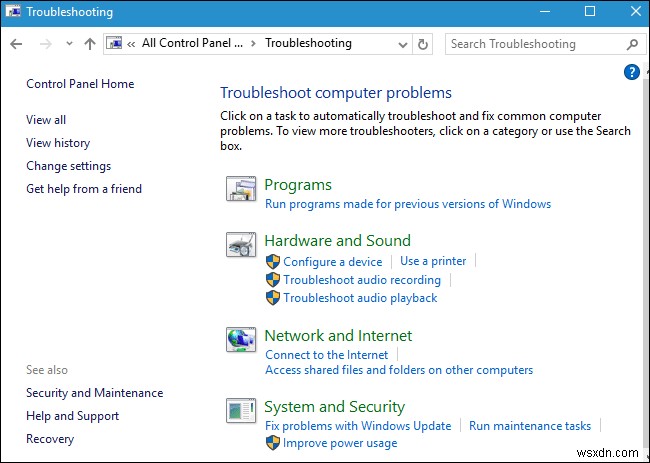Start Troubleshoot audio playback
The width and height of the screenshot is (650, 463).
360,298
